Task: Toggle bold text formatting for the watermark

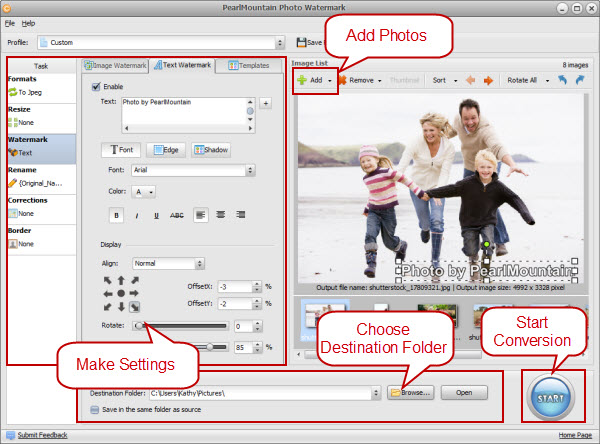Action: (x=117, y=214)
